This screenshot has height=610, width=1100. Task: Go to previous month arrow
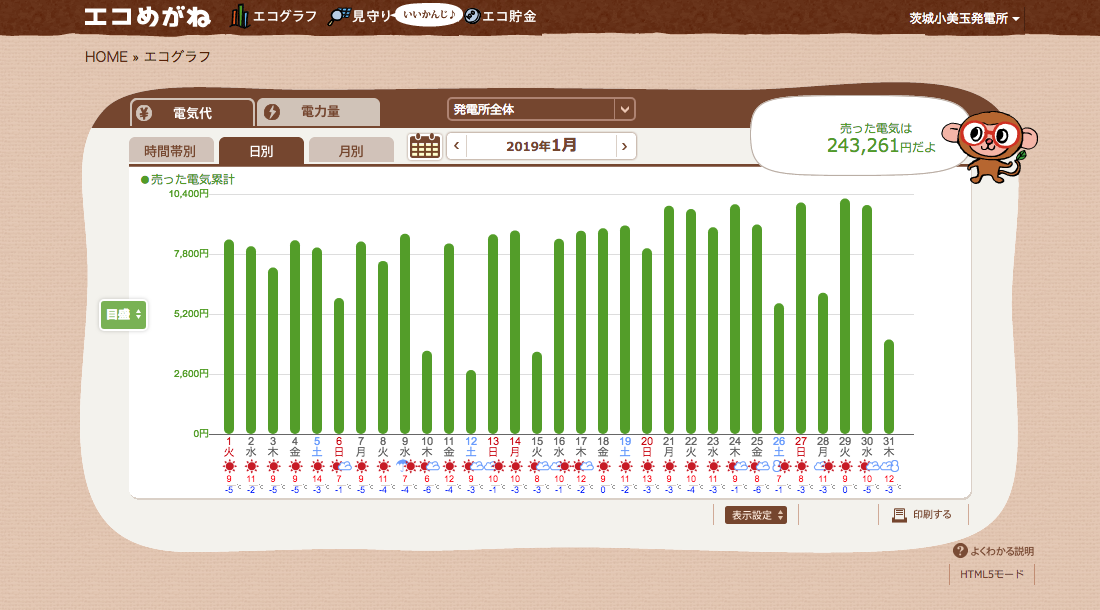[x=457, y=147]
